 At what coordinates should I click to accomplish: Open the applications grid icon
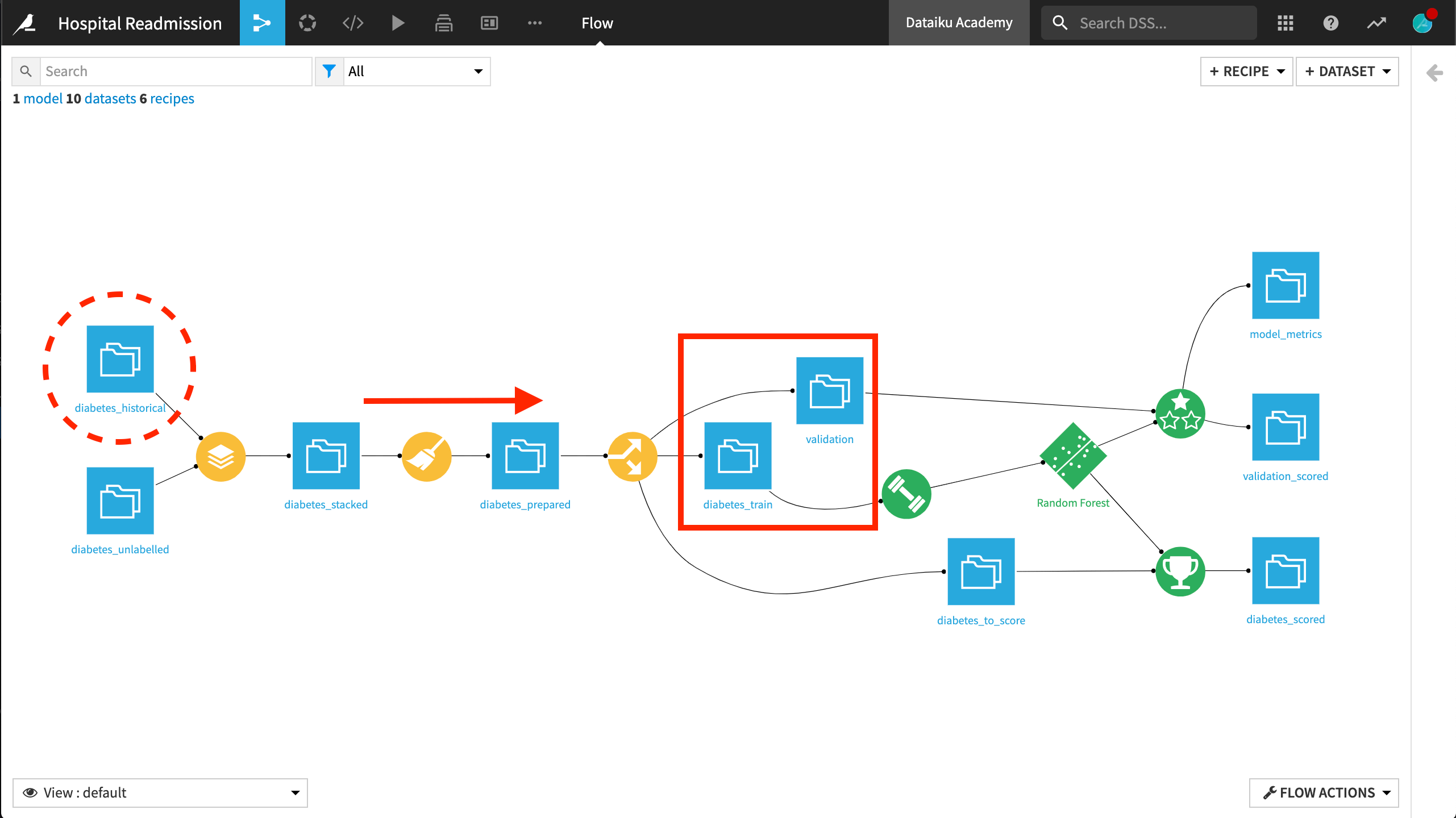pyautogui.click(x=1285, y=23)
